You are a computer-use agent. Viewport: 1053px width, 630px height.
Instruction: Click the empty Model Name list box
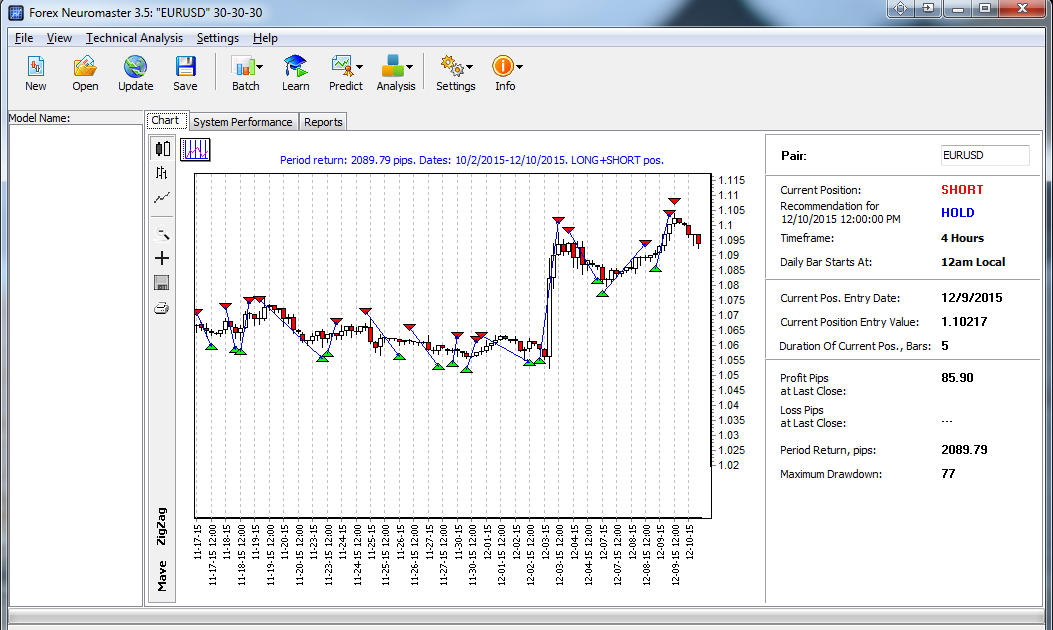75,365
